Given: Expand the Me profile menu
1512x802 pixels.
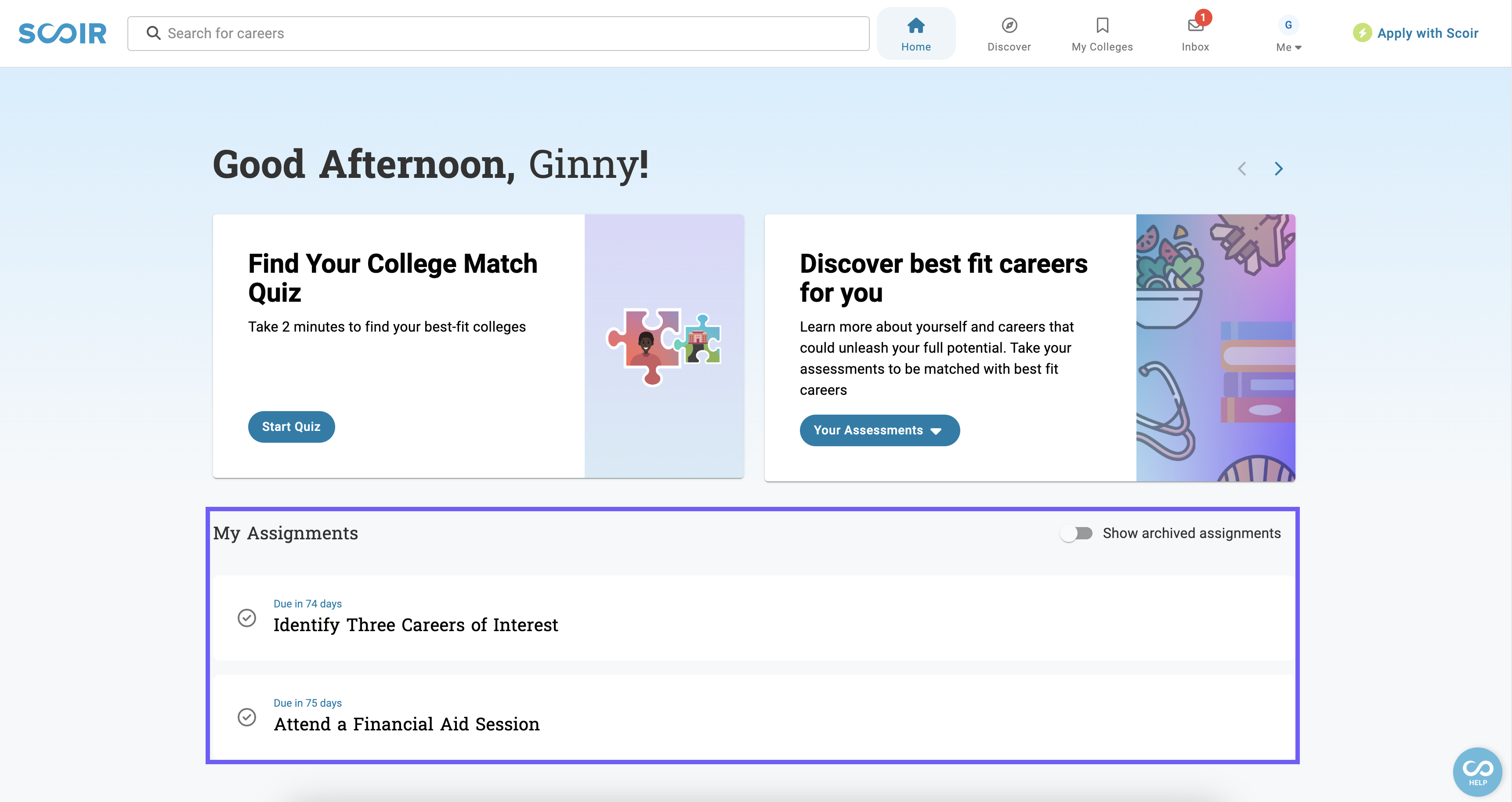Looking at the screenshot, I should coord(1288,47).
